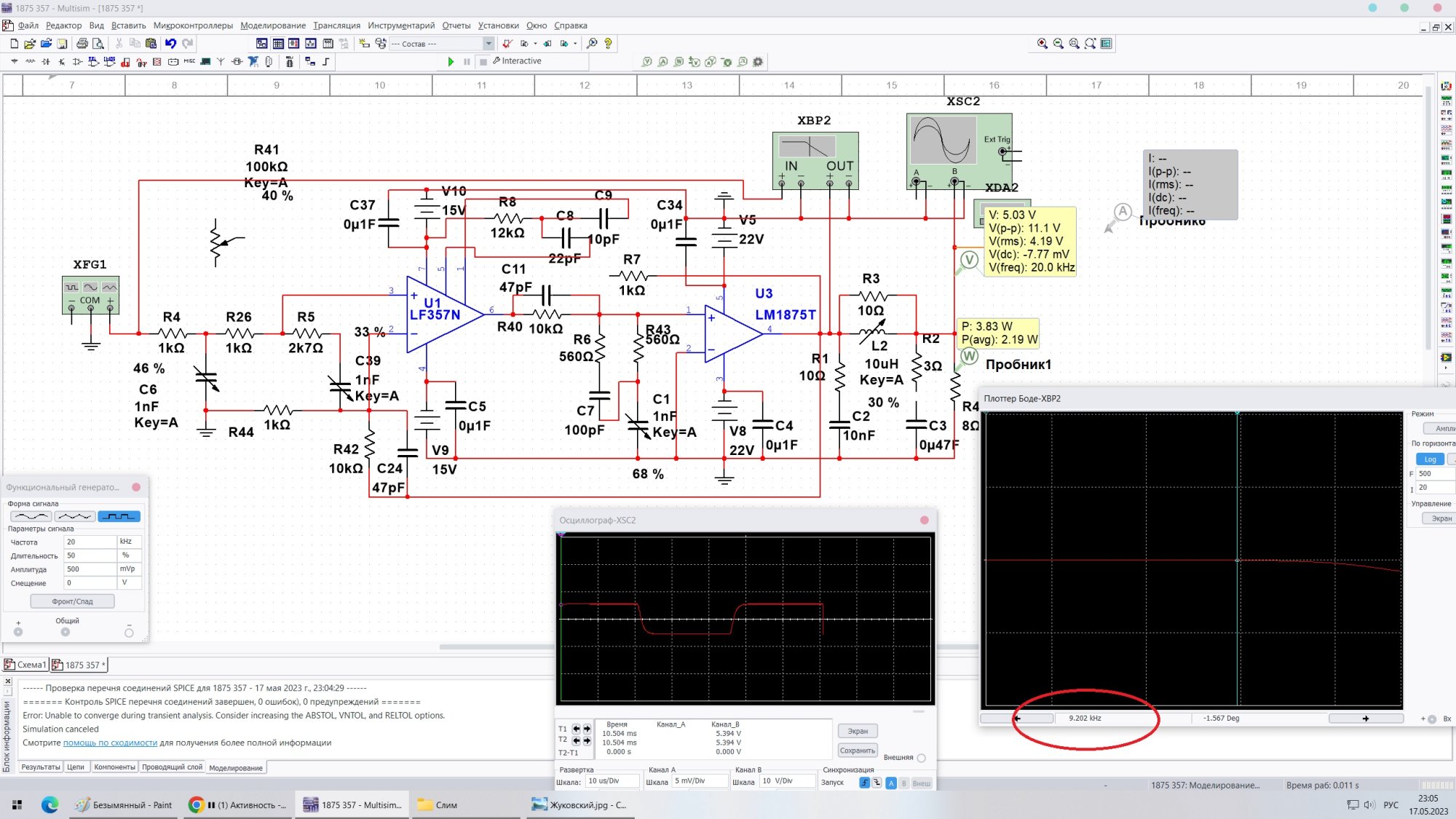The height and width of the screenshot is (819, 1456).
Task: Open frequency unit kHz dropdown
Action: 128,542
